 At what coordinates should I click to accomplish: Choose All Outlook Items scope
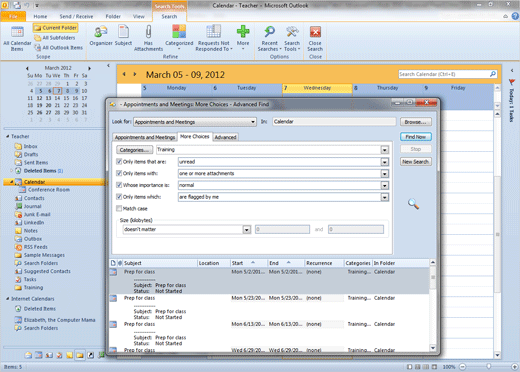[59, 48]
